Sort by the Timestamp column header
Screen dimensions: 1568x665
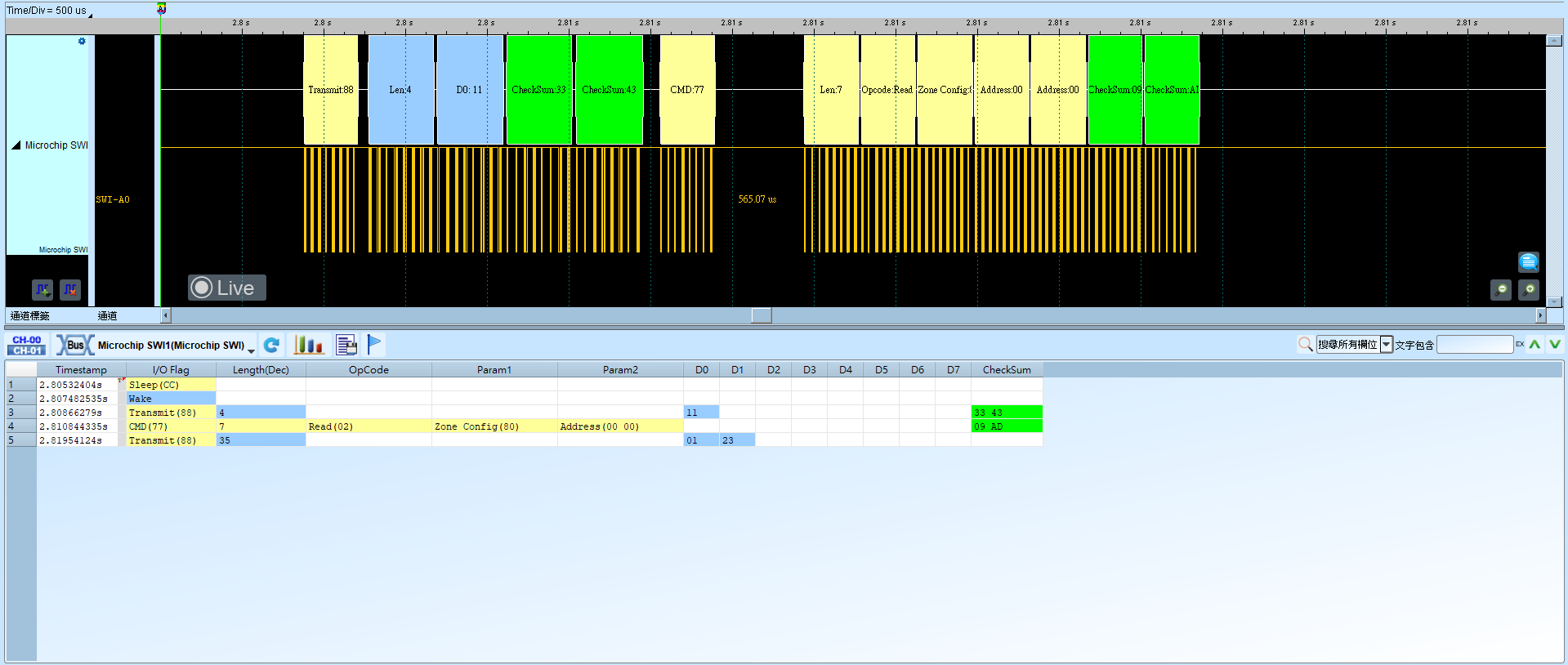coord(81,370)
